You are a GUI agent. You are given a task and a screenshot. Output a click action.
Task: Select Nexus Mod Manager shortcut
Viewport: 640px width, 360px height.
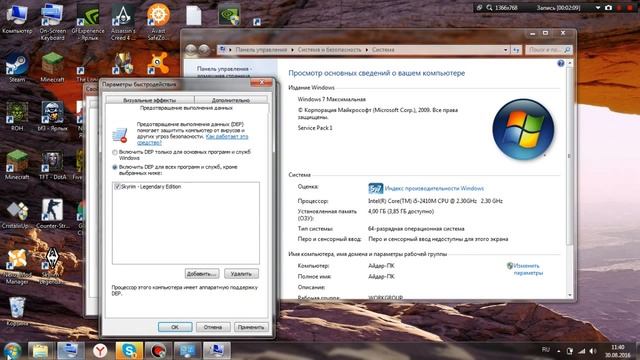[17, 266]
